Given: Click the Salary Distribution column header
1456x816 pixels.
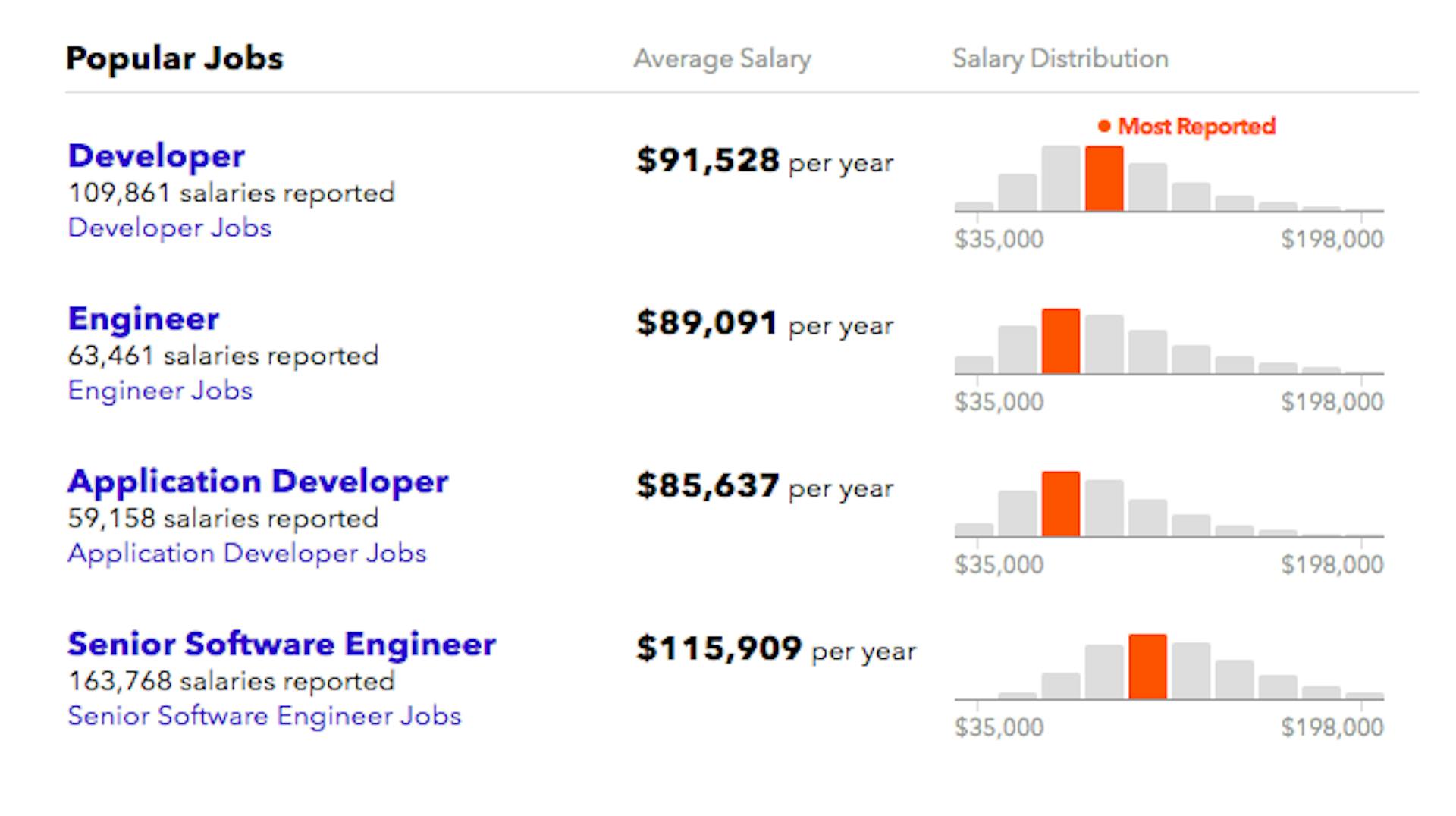Looking at the screenshot, I should tap(1060, 58).
